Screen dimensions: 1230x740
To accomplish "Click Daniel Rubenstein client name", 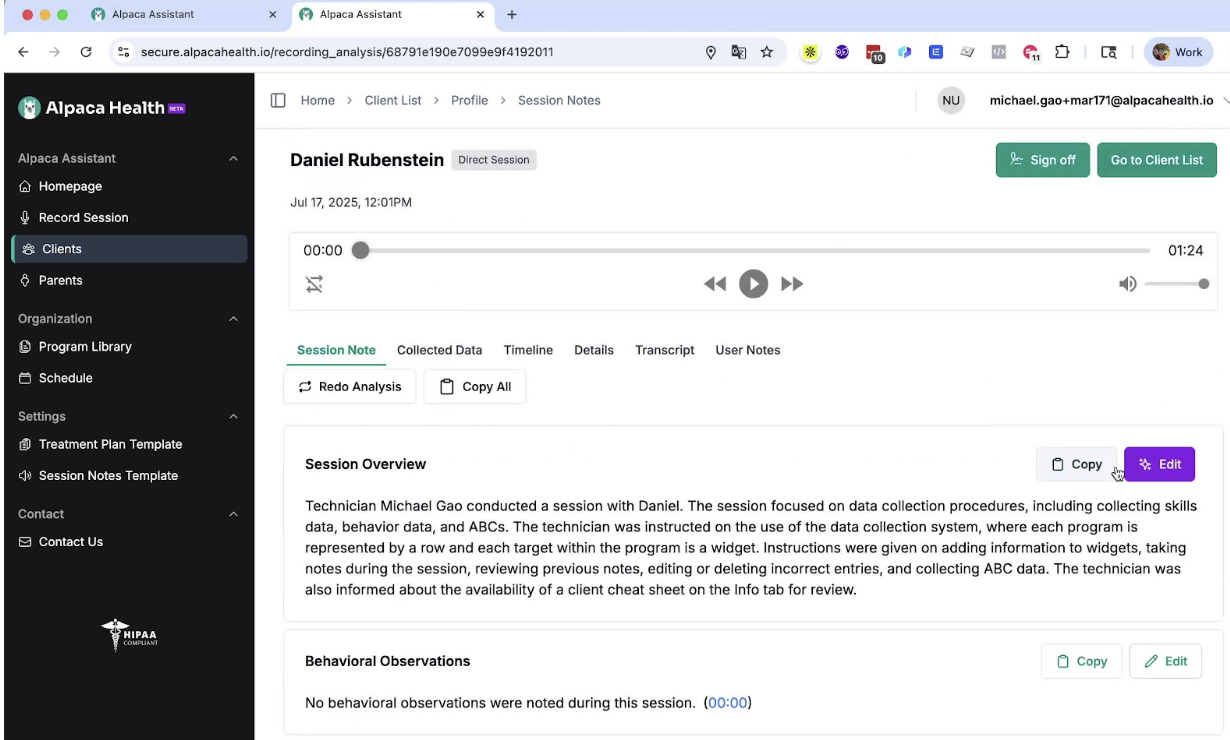I will tap(367, 160).
